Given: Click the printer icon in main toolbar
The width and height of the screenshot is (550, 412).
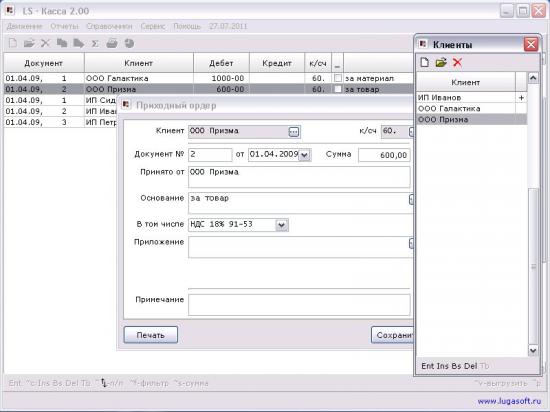Looking at the screenshot, I should click(112, 43).
